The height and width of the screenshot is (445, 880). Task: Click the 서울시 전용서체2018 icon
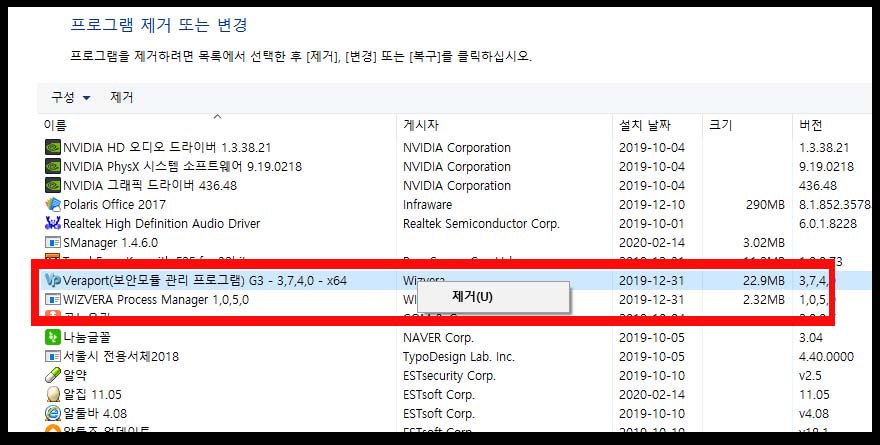(x=52, y=356)
